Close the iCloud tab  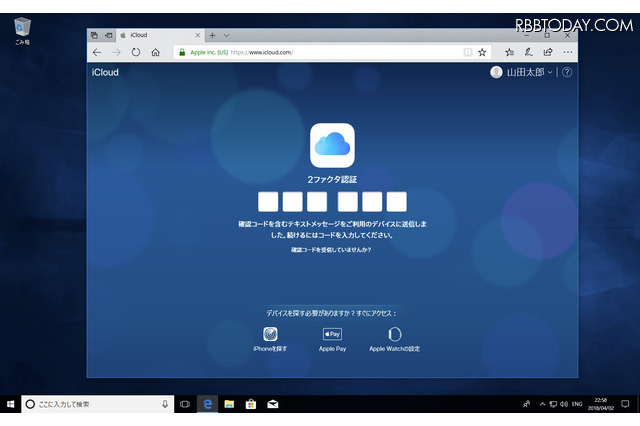click(x=198, y=36)
